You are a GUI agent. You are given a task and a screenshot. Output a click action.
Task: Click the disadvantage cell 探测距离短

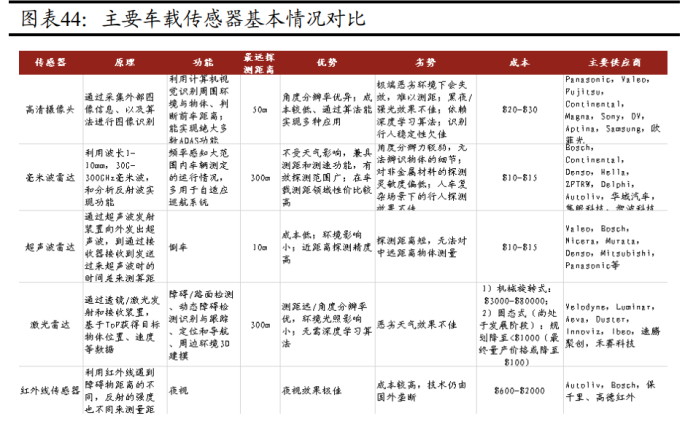coord(422,247)
